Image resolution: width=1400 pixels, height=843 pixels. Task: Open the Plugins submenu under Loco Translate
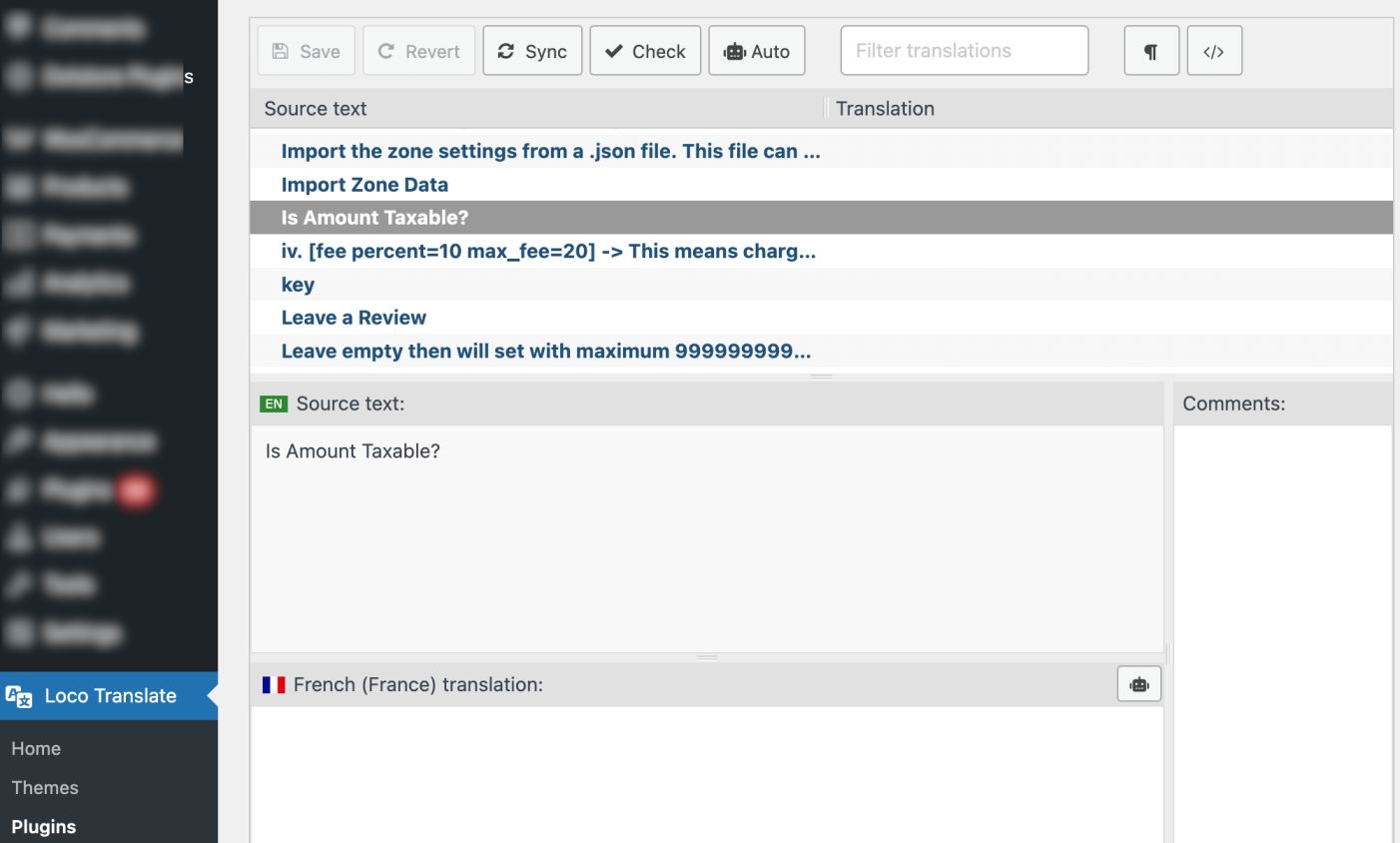[x=44, y=826]
